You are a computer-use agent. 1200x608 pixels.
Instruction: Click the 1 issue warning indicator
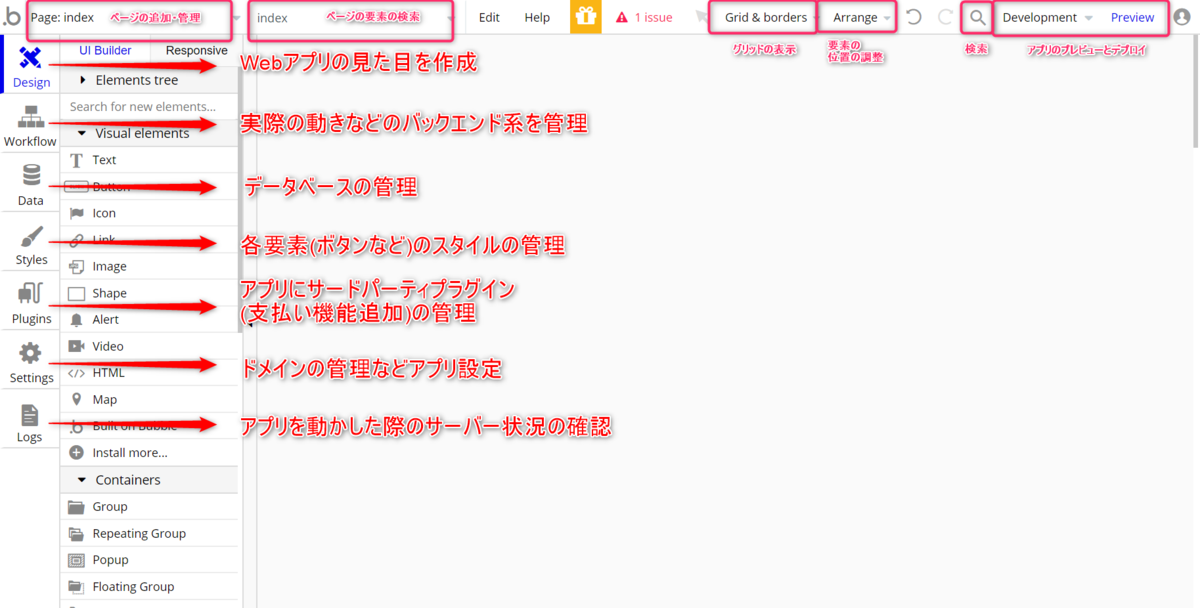click(x=651, y=17)
